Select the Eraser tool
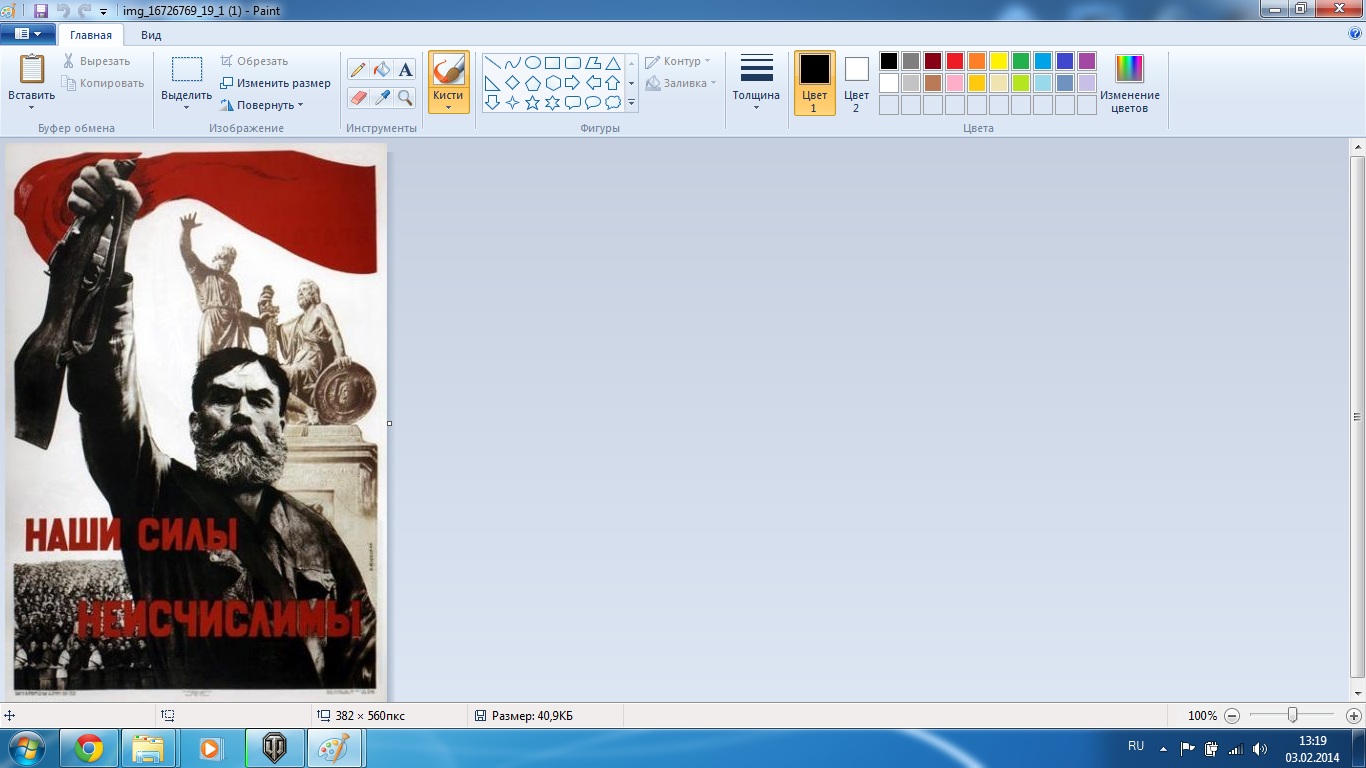Image resolution: width=1366 pixels, height=768 pixels. coord(358,97)
